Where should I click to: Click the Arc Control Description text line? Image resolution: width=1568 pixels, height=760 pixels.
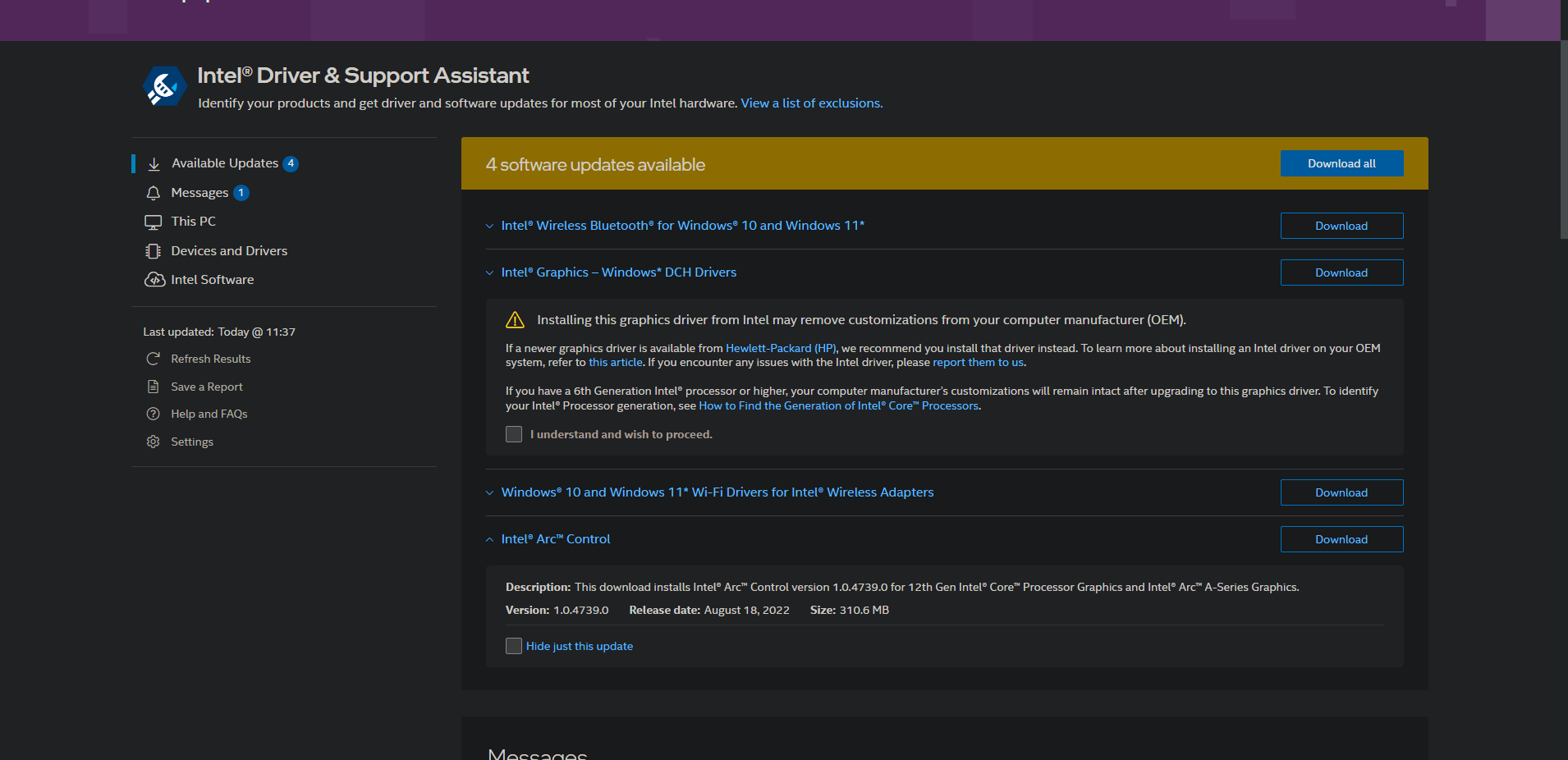[902, 588]
